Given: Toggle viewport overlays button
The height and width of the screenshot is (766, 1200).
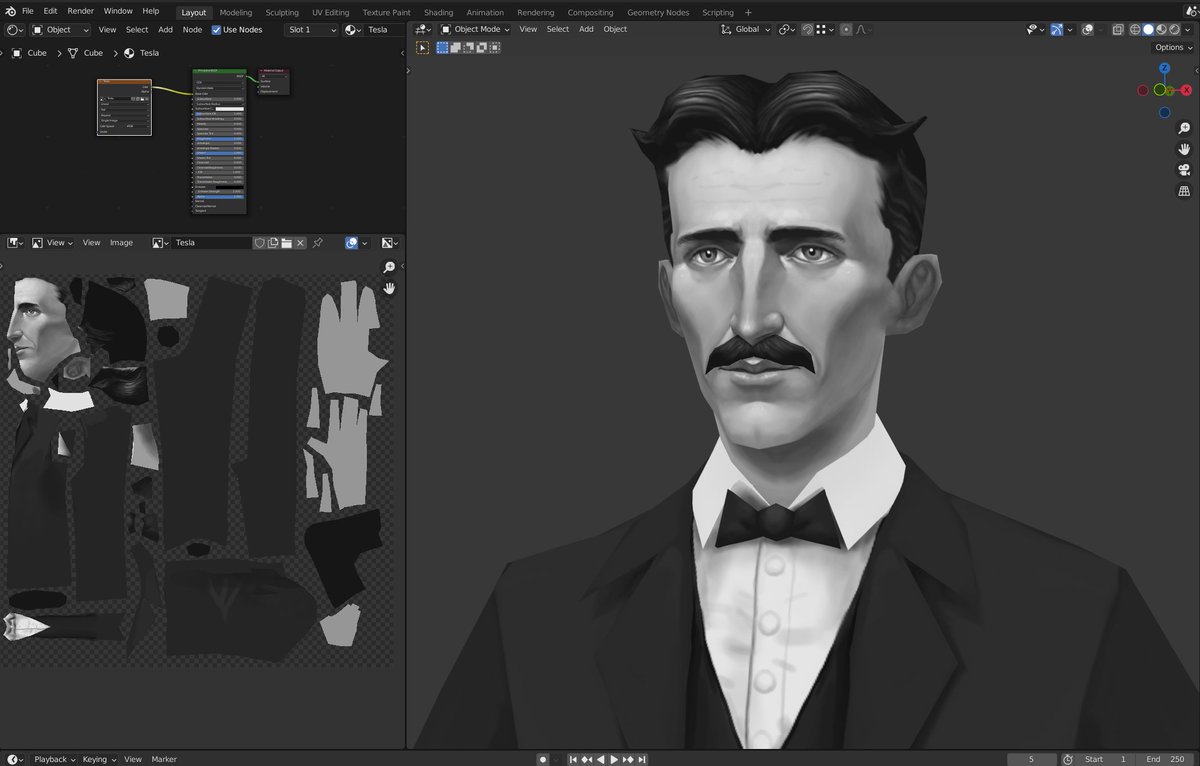Looking at the screenshot, I should pos(1087,29).
